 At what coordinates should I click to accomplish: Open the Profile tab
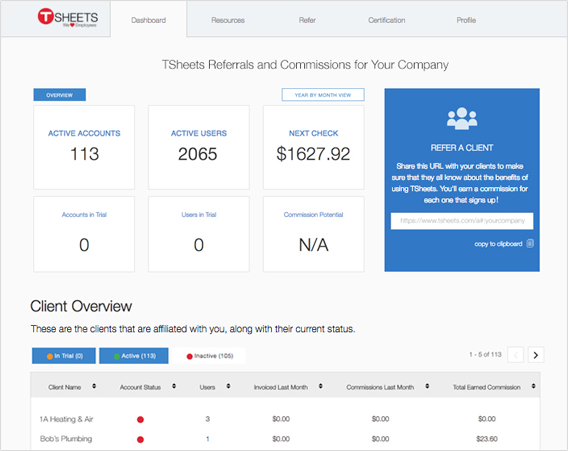466,20
